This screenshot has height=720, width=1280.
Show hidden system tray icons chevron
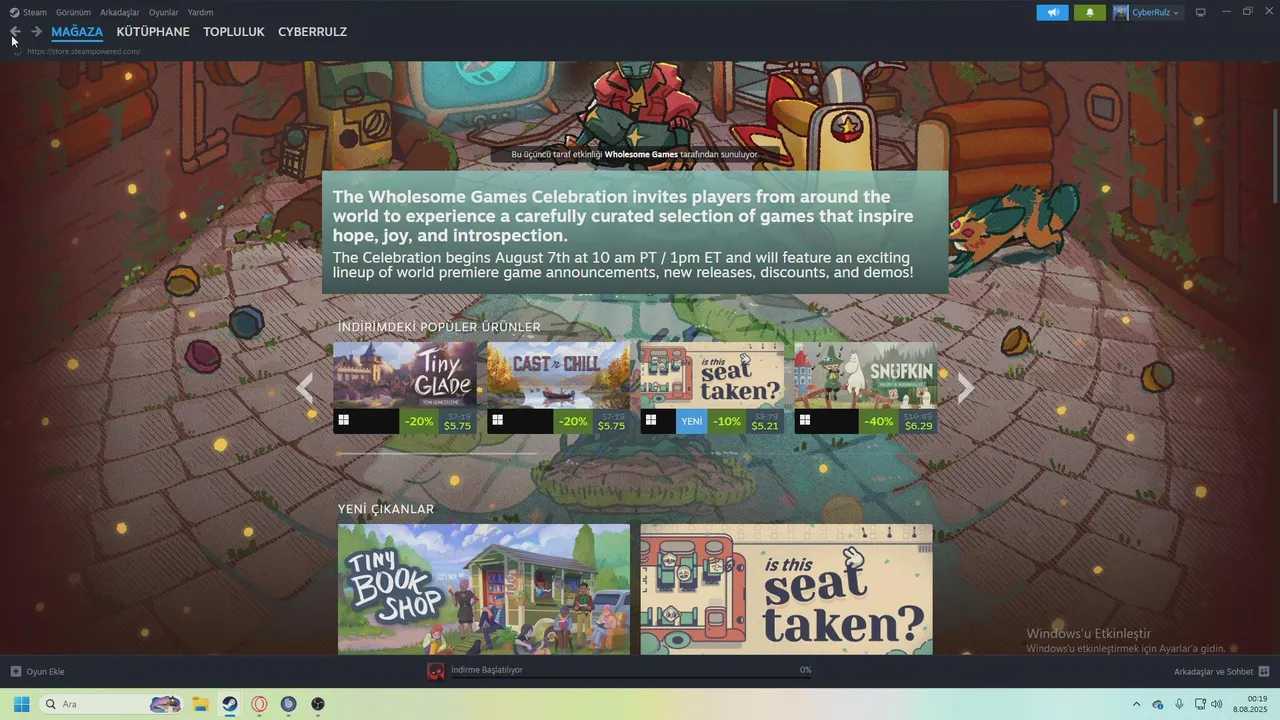(x=1136, y=704)
